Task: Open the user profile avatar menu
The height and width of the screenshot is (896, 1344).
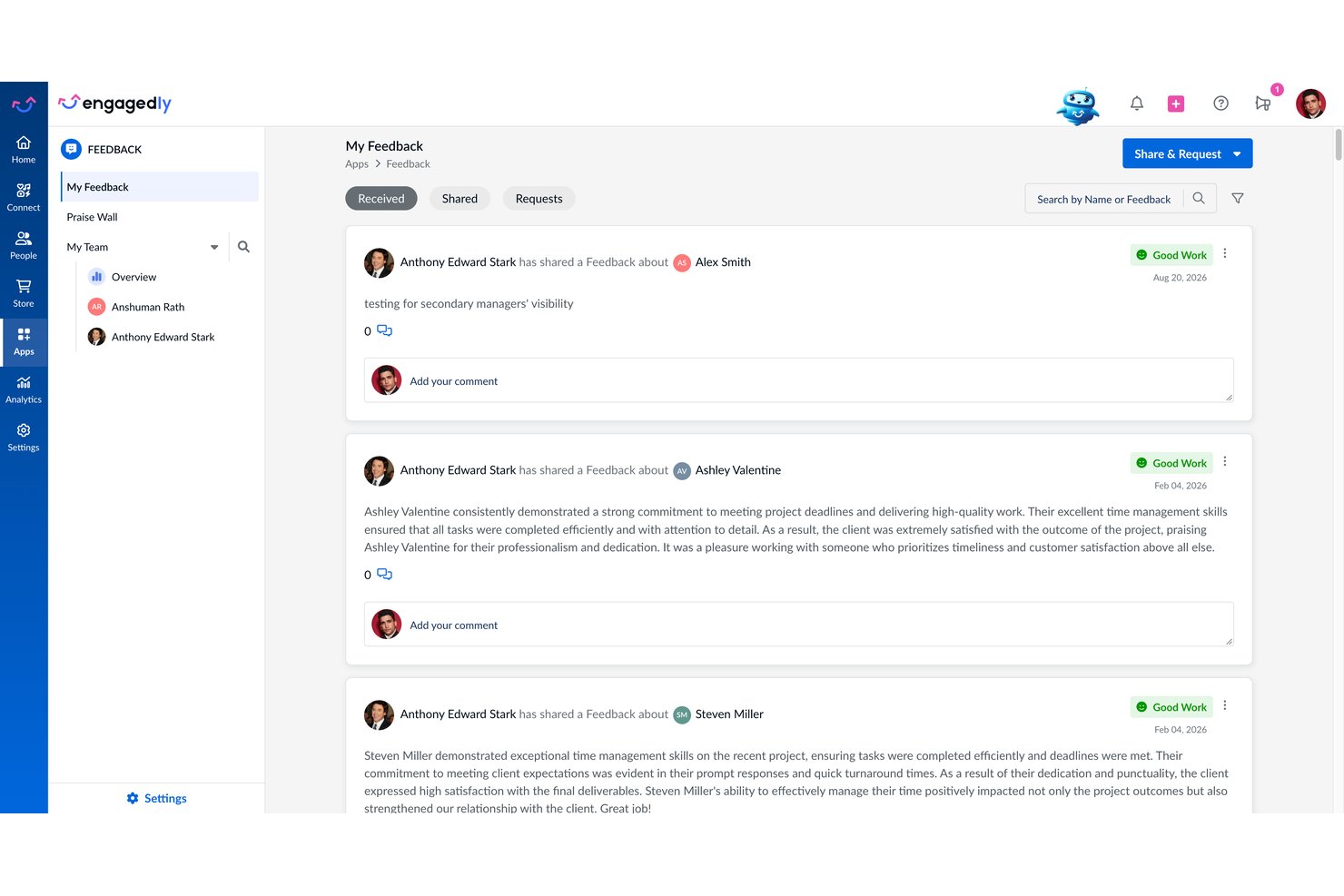Action: (x=1310, y=103)
